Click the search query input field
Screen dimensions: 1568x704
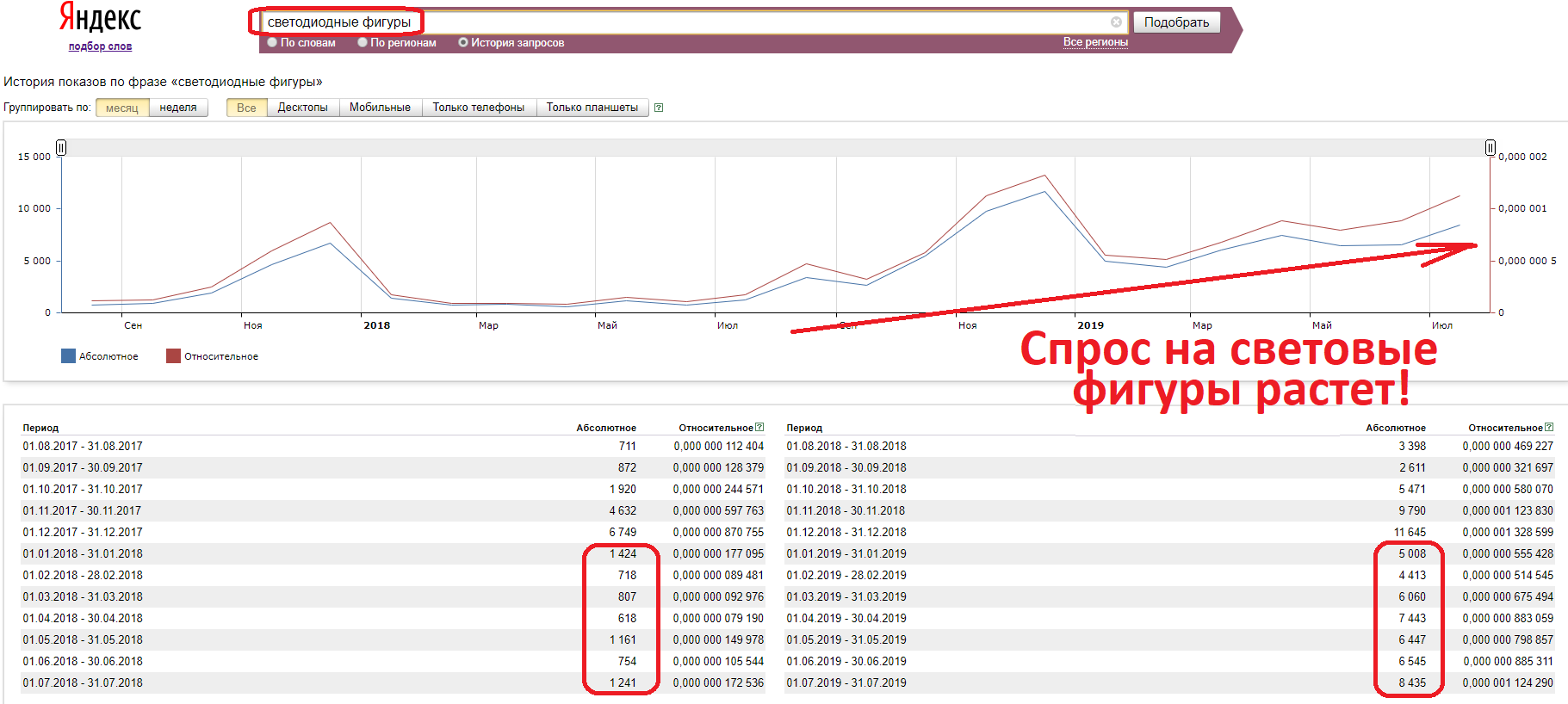pyautogui.click(x=689, y=22)
